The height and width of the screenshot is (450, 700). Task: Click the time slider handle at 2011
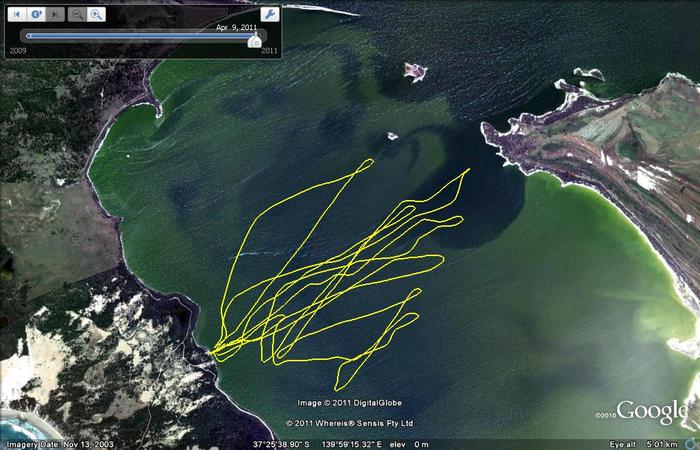256,38
